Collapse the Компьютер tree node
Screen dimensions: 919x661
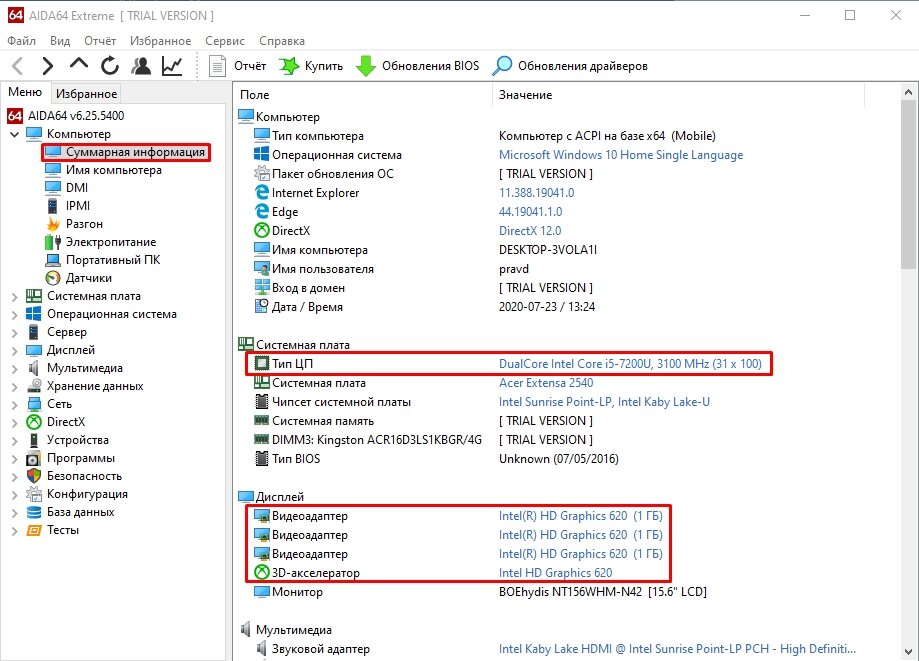pos(15,134)
